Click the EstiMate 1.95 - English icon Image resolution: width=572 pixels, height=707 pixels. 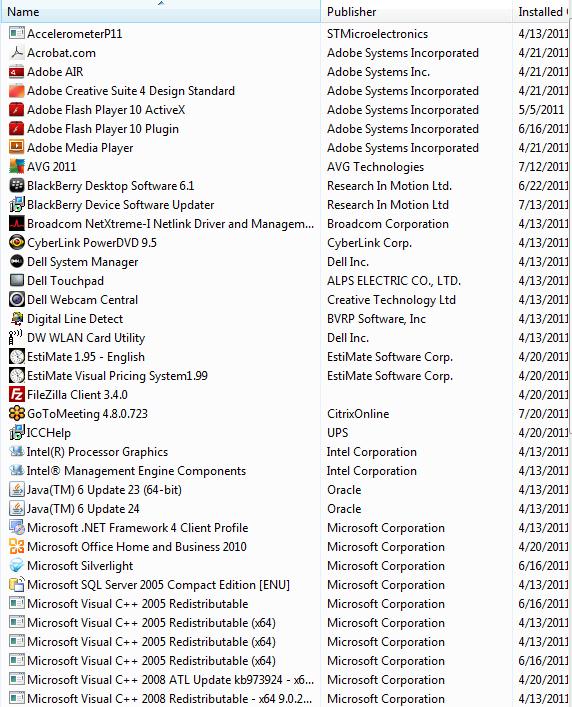click(x=17, y=356)
